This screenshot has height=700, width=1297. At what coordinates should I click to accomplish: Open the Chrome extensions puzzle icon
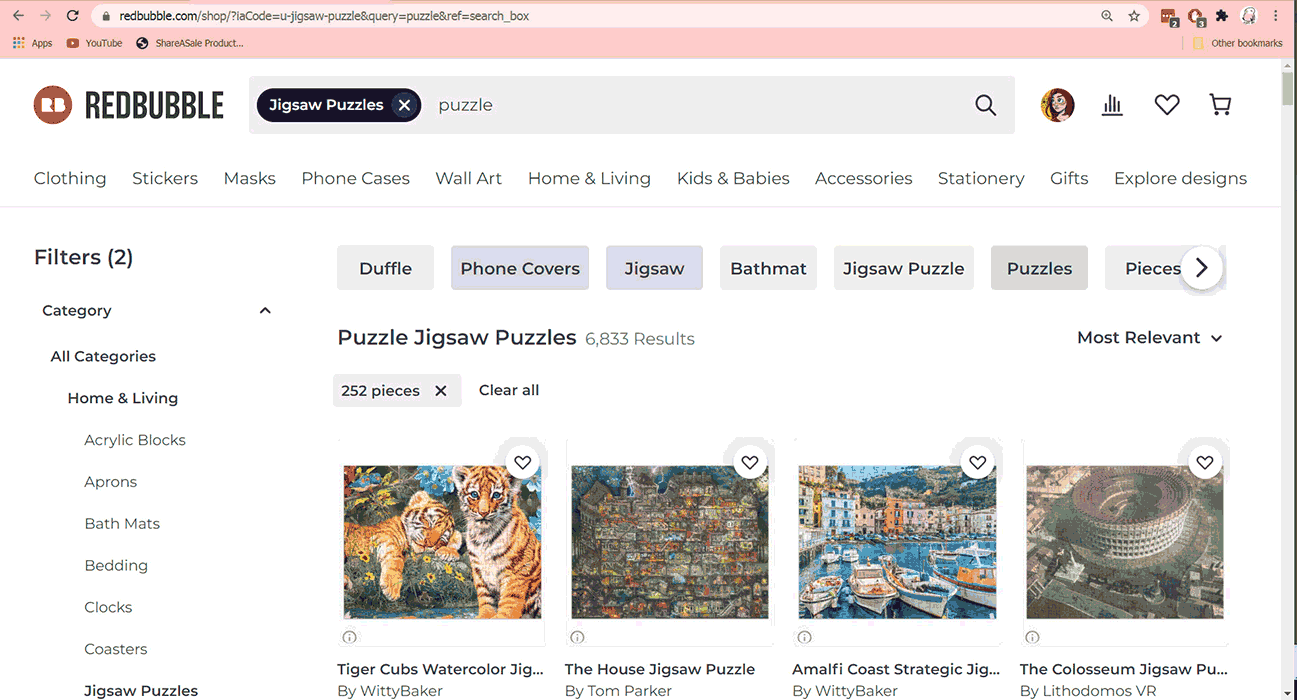tap(1222, 16)
